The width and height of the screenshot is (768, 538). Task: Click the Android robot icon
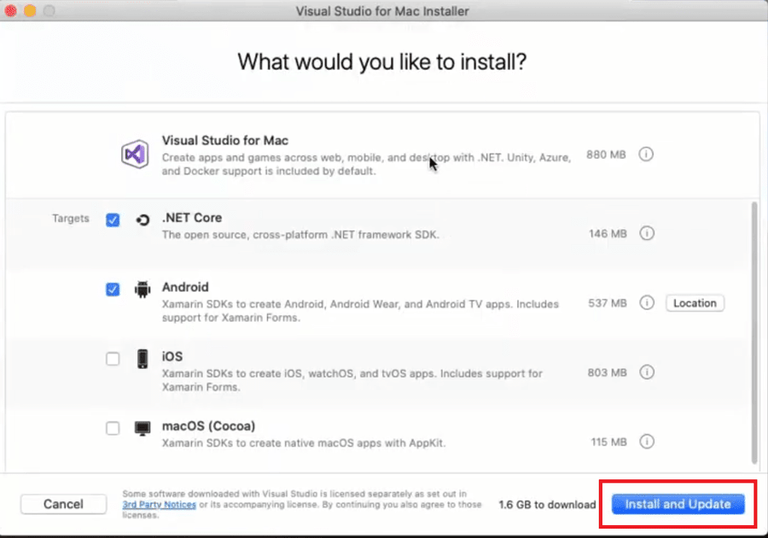(142, 289)
